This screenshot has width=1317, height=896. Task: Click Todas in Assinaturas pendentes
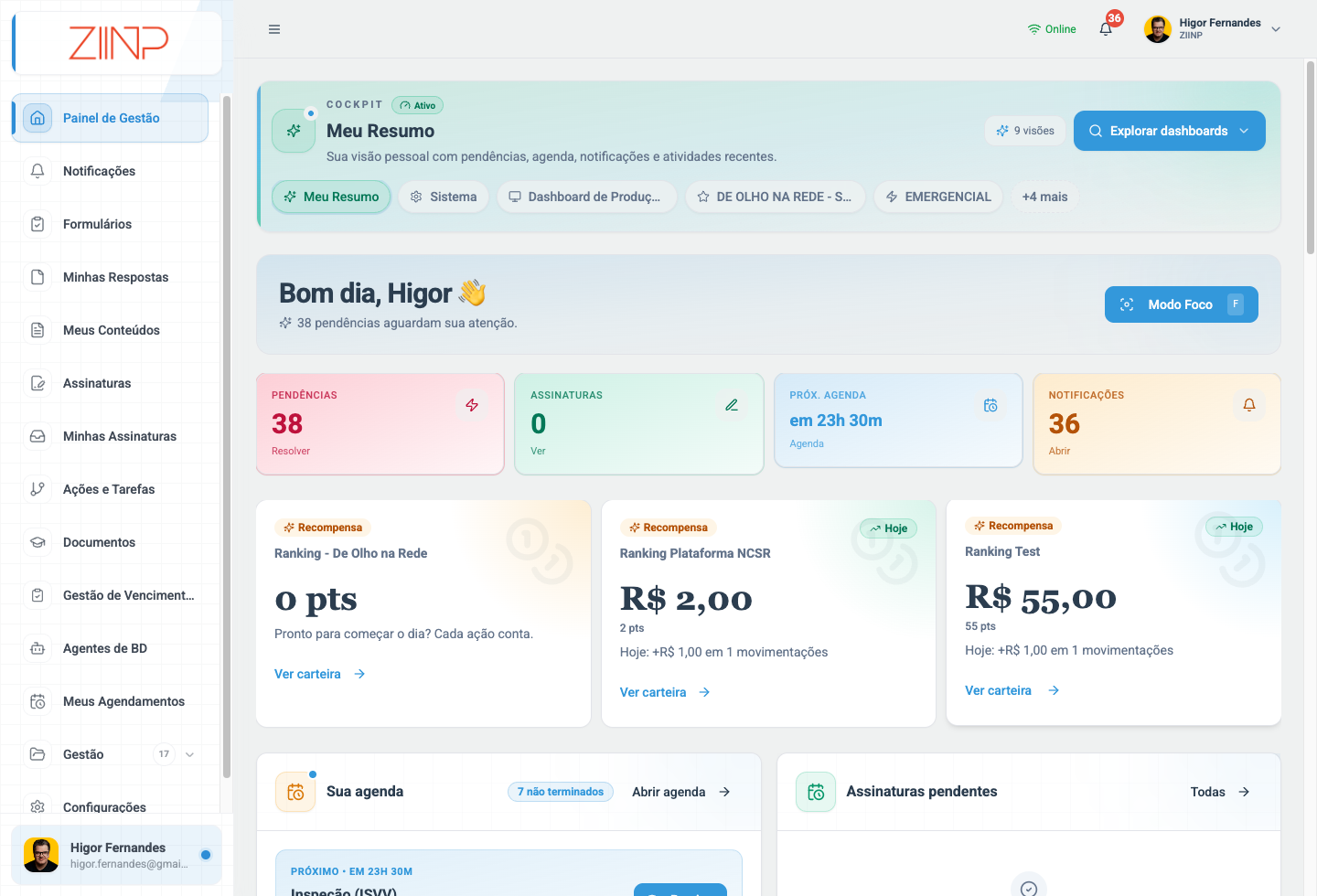click(1220, 792)
